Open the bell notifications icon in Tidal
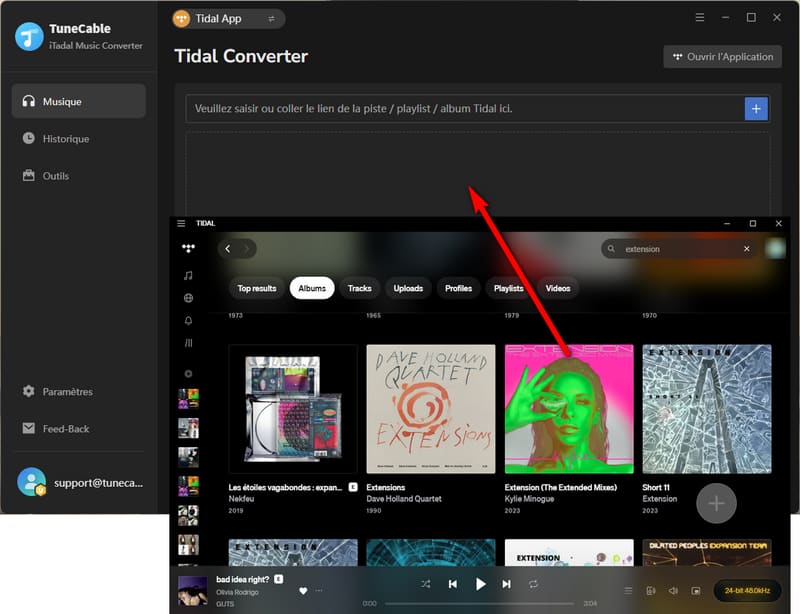 (x=188, y=321)
